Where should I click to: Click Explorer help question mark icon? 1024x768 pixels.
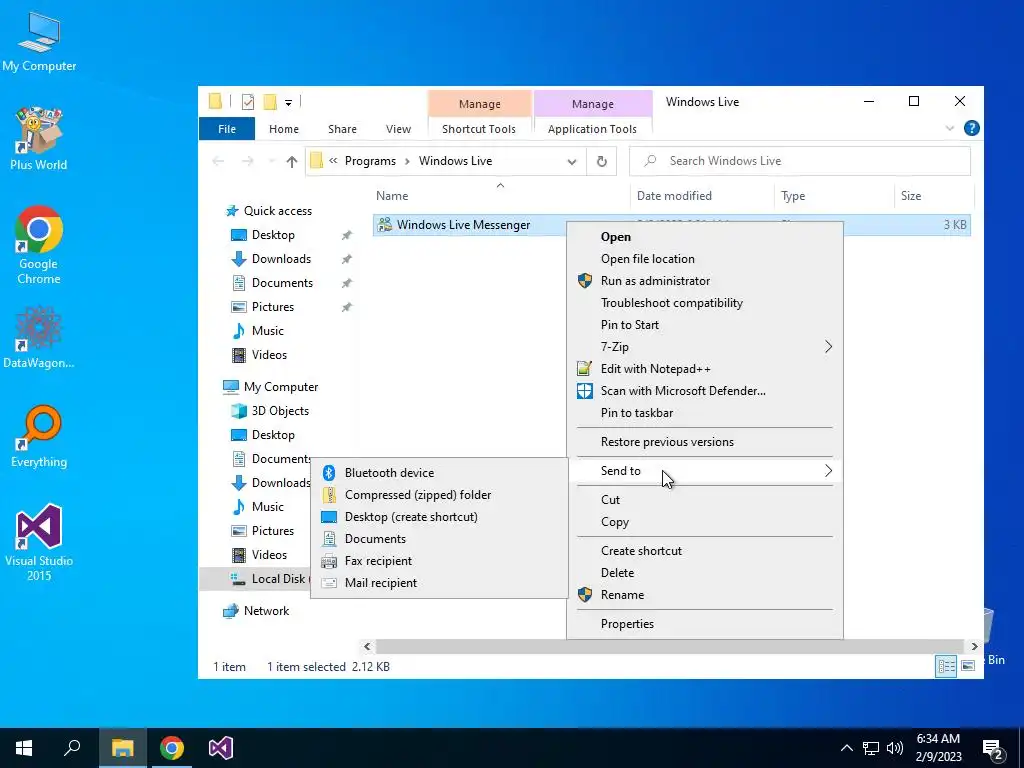tap(972, 128)
